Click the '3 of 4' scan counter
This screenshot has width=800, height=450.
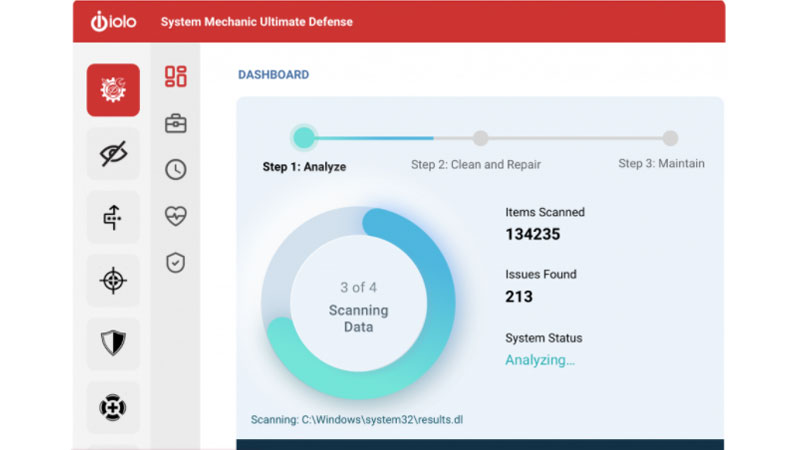click(x=359, y=287)
